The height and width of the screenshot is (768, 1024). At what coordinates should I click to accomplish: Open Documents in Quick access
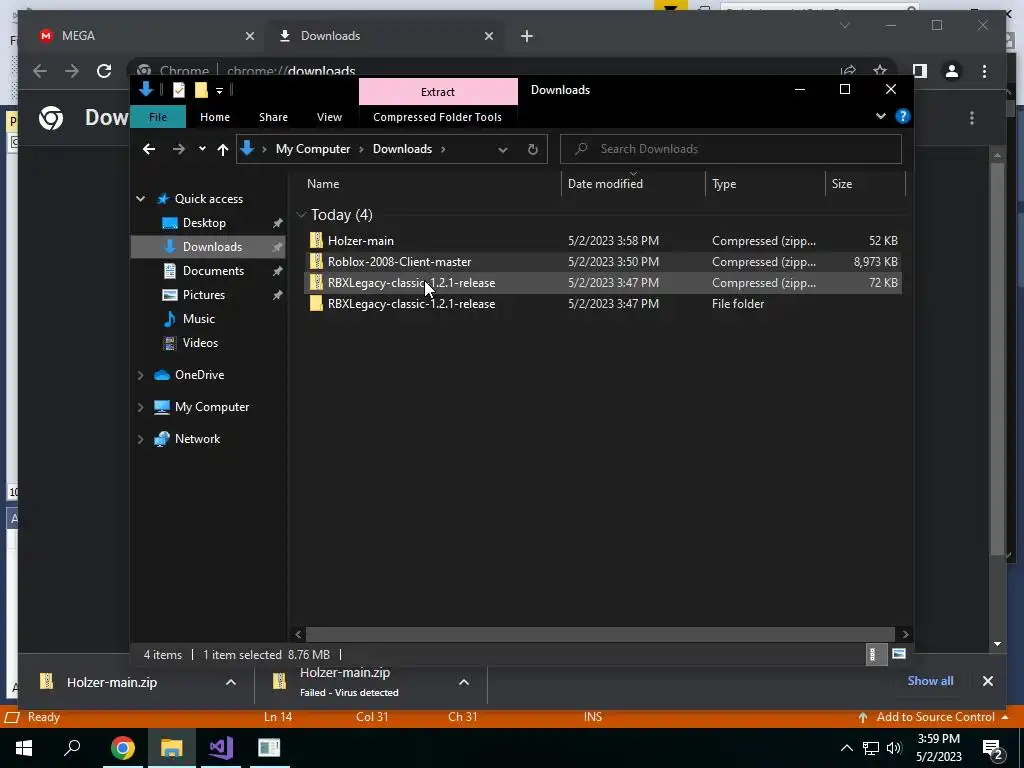tap(213, 271)
